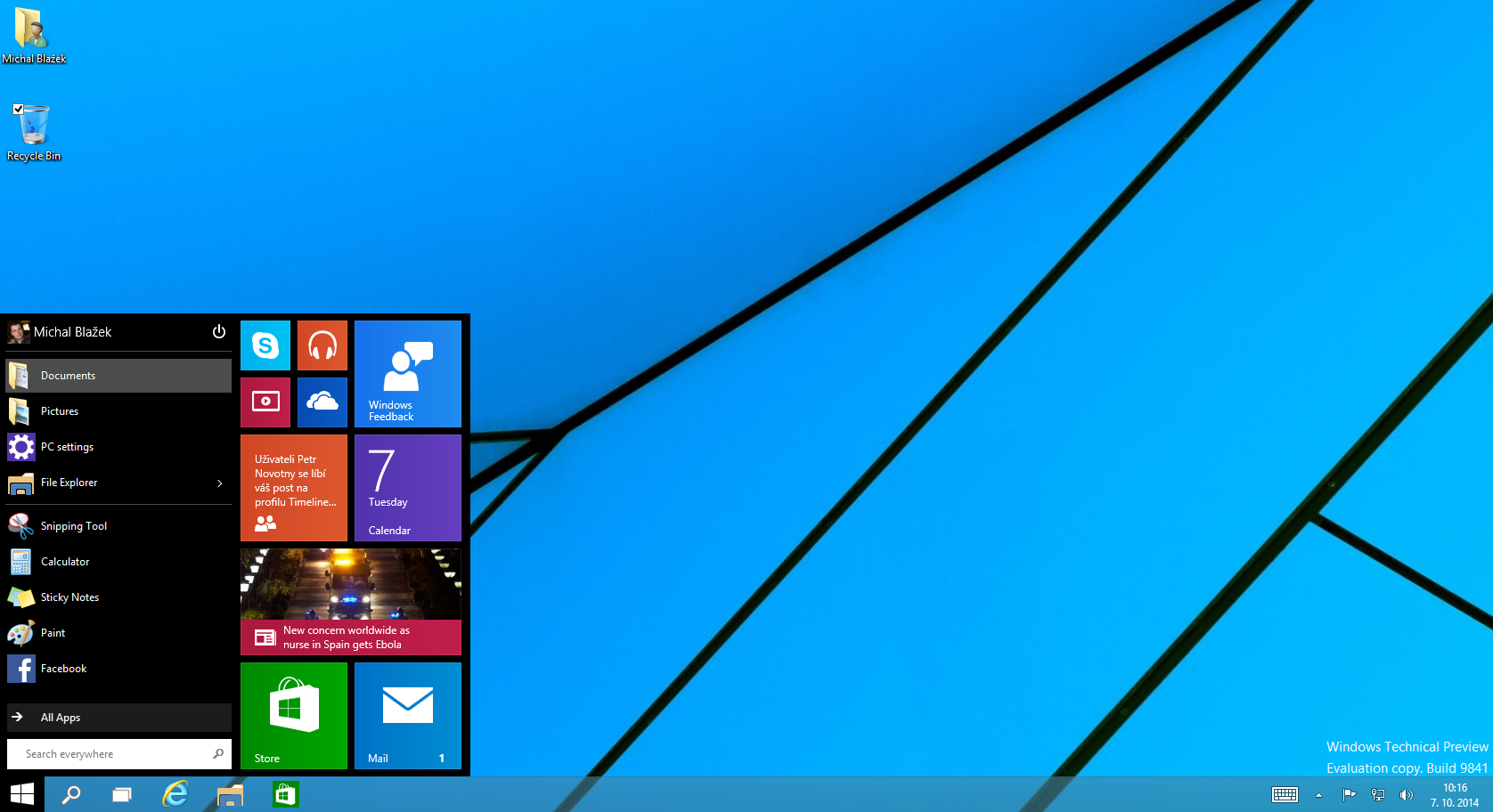Open the Calendar tile showing Tuesday 7
Viewport: 1493px width, 812px height.
pyautogui.click(x=408, y=488)
